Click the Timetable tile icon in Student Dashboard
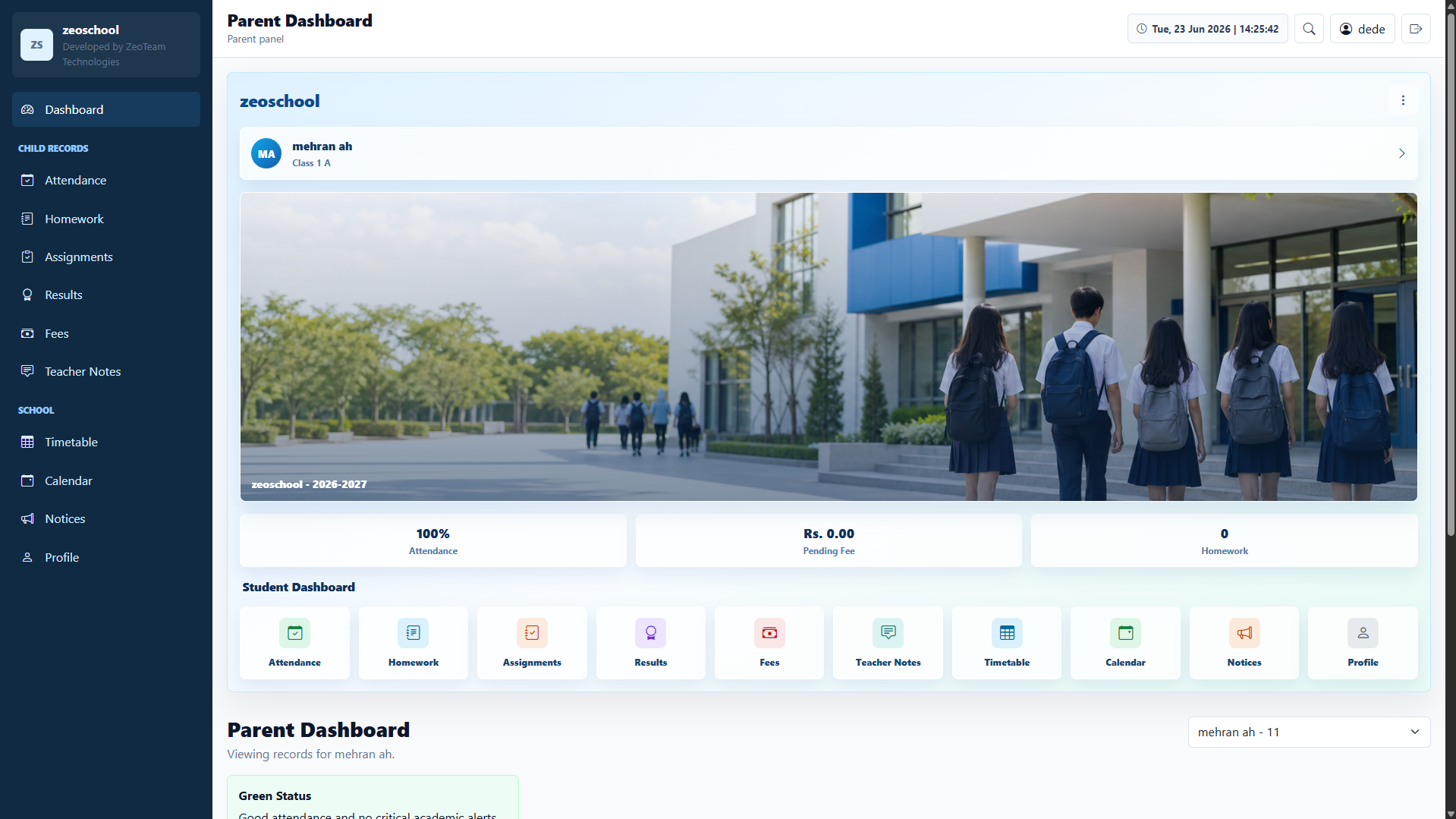Image resolution: width=1456 pixels, height=819 pixels. [x=1007, y=632]
